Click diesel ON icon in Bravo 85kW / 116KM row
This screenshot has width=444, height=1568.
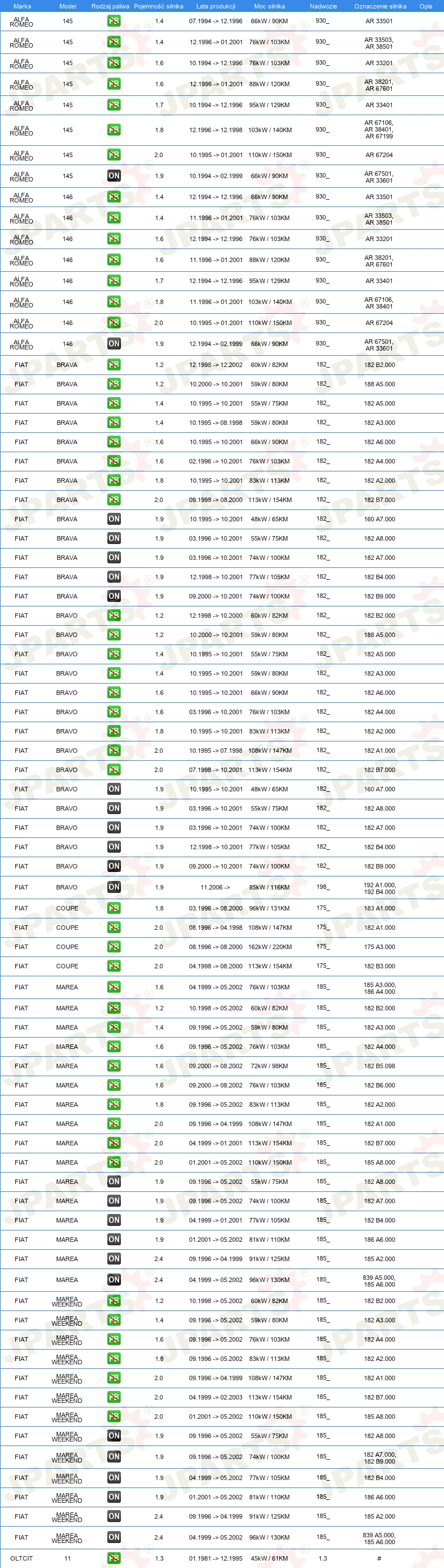click(114, 887)
